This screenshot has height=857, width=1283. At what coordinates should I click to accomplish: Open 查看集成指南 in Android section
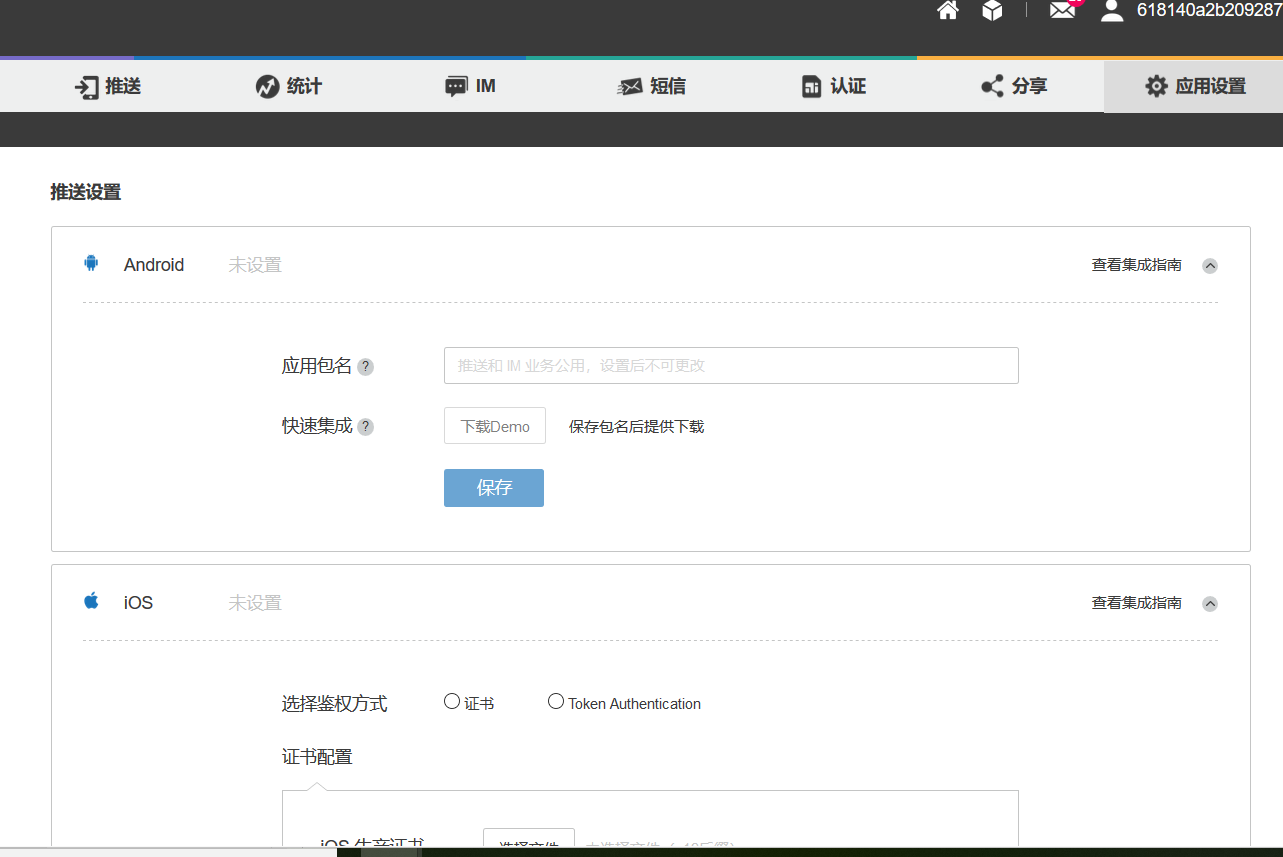1137,265
